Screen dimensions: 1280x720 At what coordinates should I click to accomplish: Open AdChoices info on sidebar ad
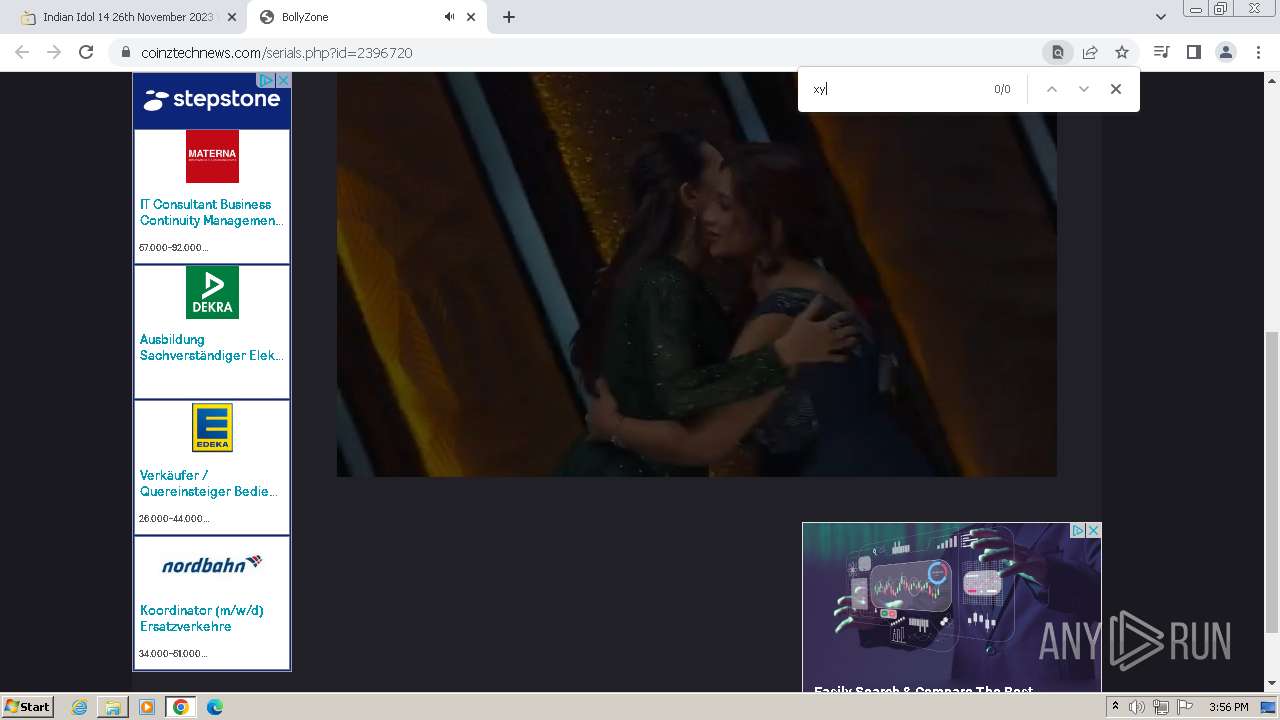click(x=266, y=80)
